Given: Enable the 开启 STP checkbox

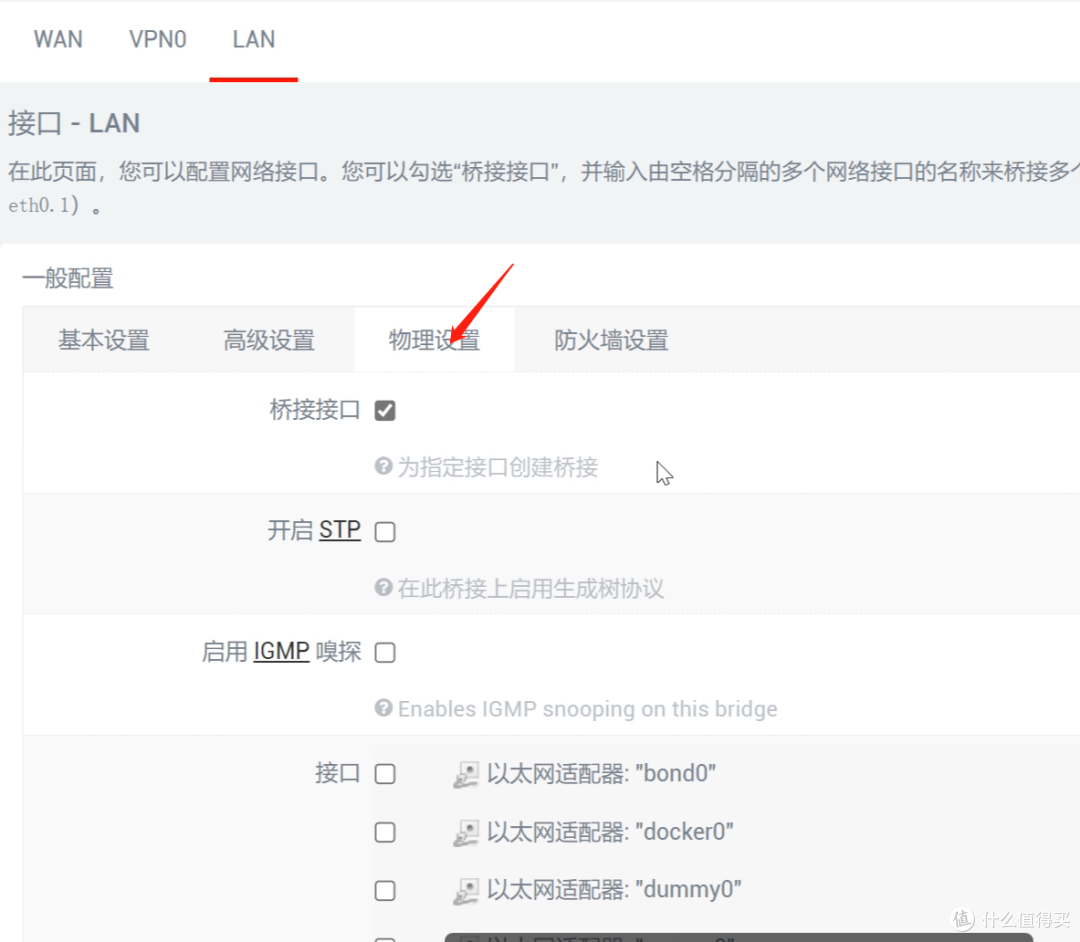Looking at the screenshot, I should click(x=385, y=531).
